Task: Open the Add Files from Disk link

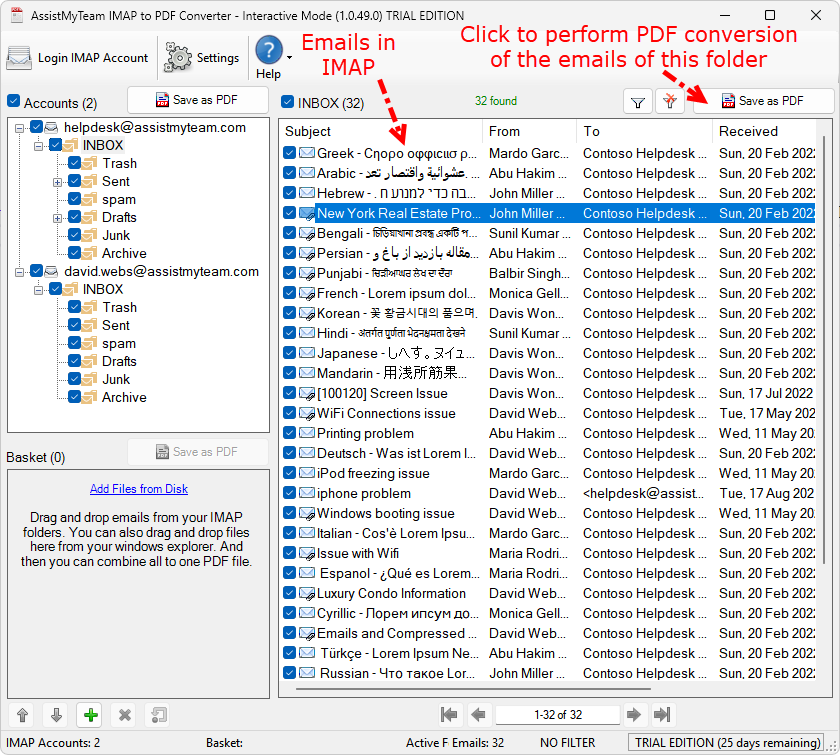Action: pyautogui.click(x=138, y=488)
